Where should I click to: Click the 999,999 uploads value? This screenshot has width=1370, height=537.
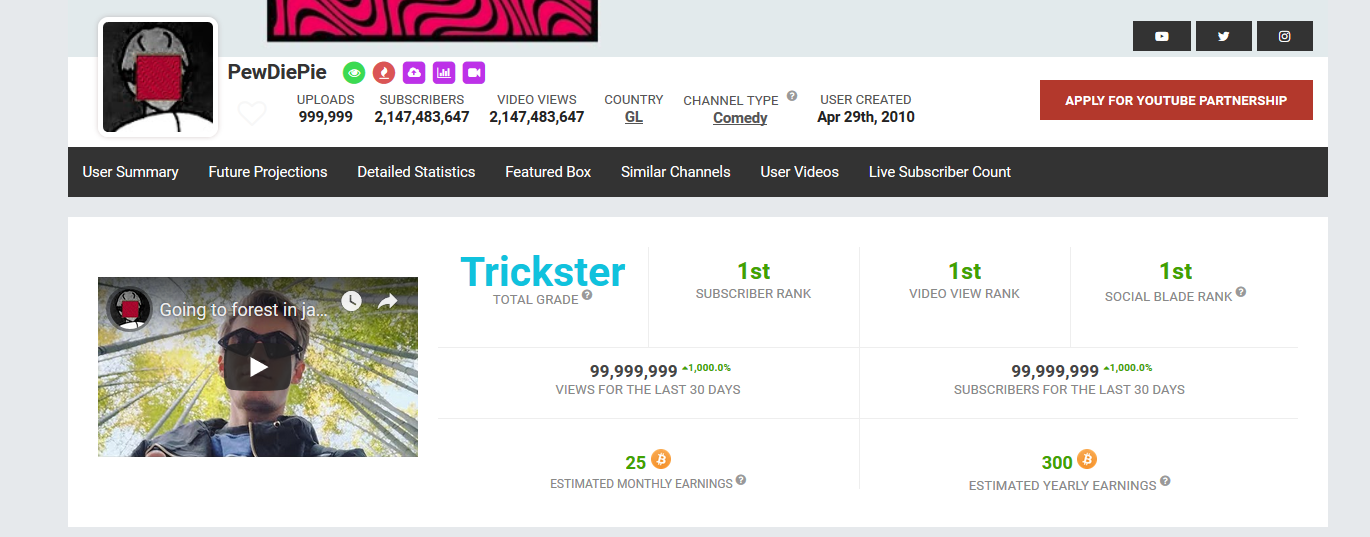click(326, 117)
